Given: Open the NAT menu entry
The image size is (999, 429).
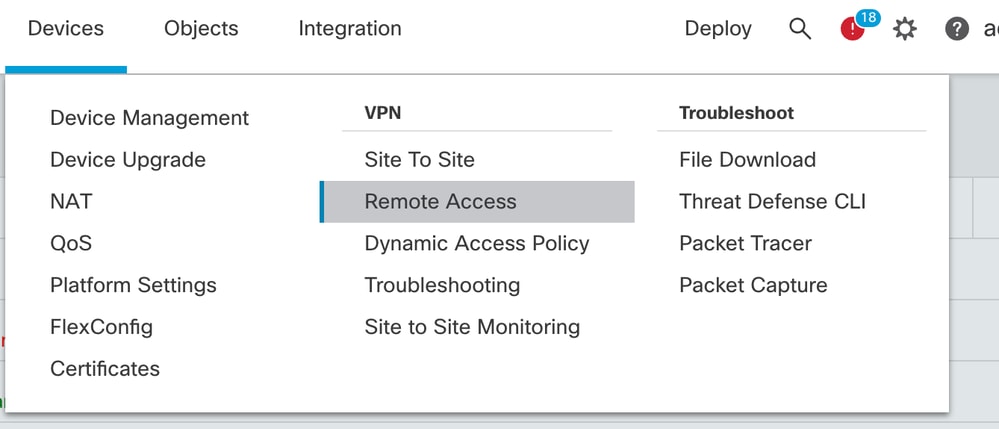Looking at the screenshot, I should pos(71,201).
